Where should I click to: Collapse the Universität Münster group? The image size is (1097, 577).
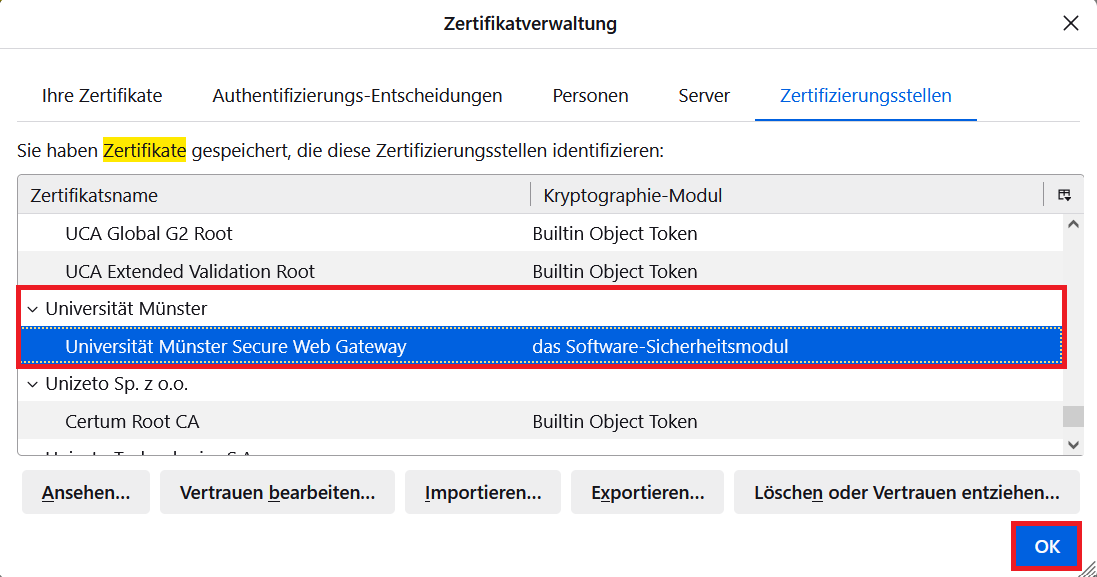point(32,309)
